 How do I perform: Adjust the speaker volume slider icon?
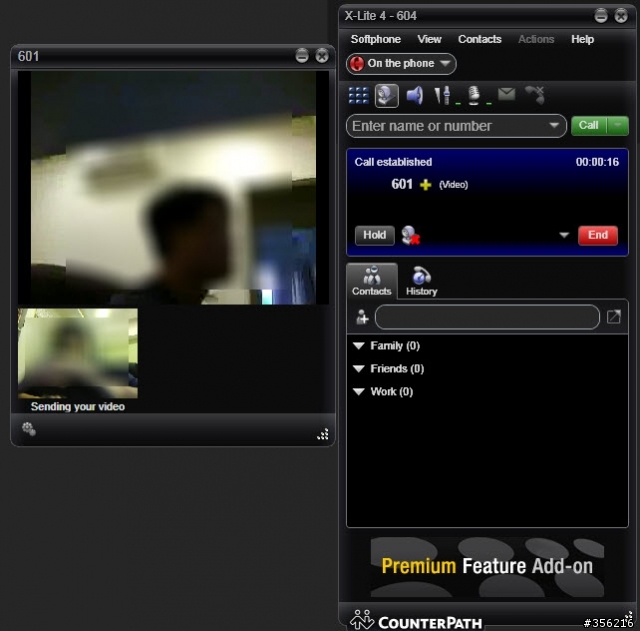(x=443, y=96)
